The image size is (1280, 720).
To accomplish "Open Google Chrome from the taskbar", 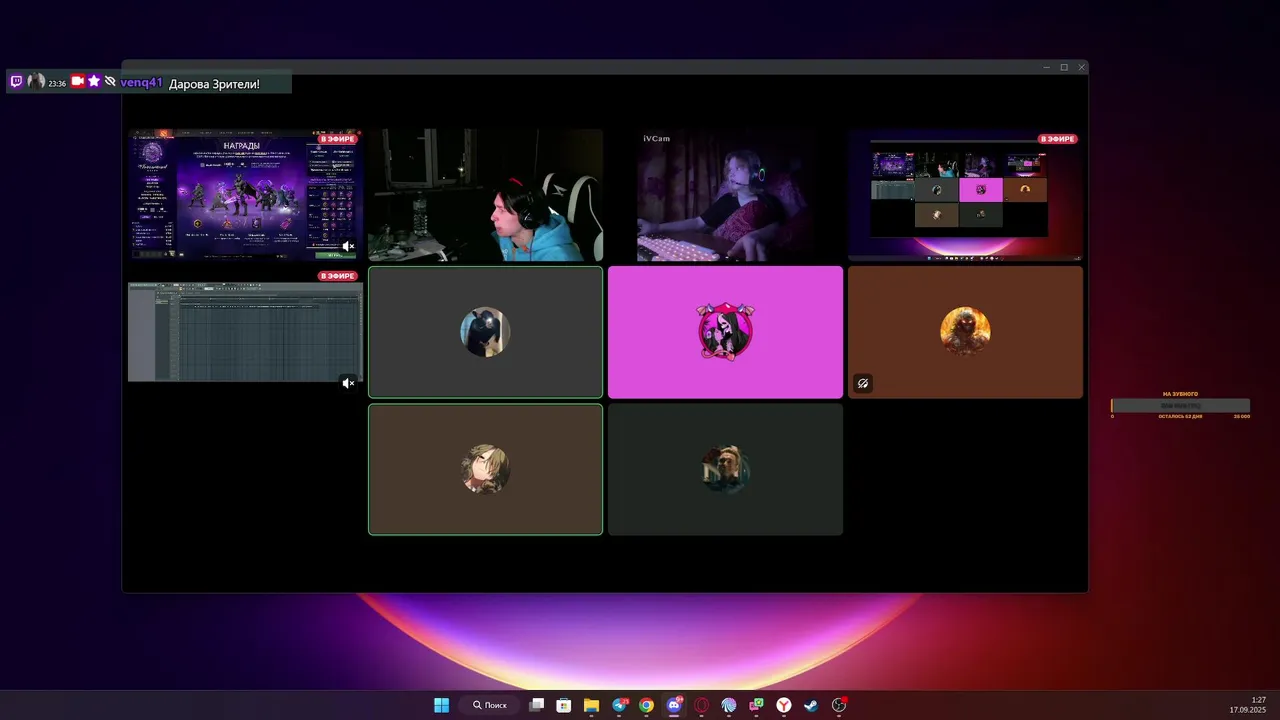I will click(647, 705).
